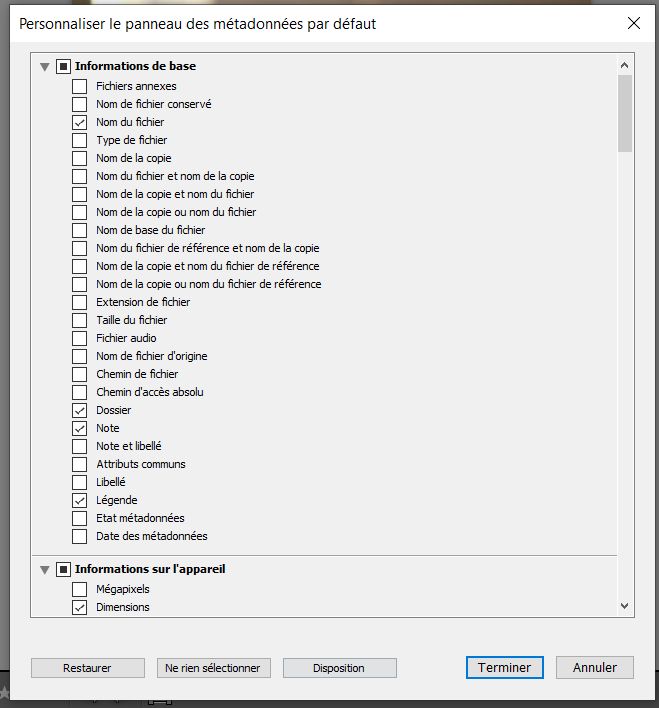
Task: Uncheck the Note checkbox
Action: coord(79,428)
